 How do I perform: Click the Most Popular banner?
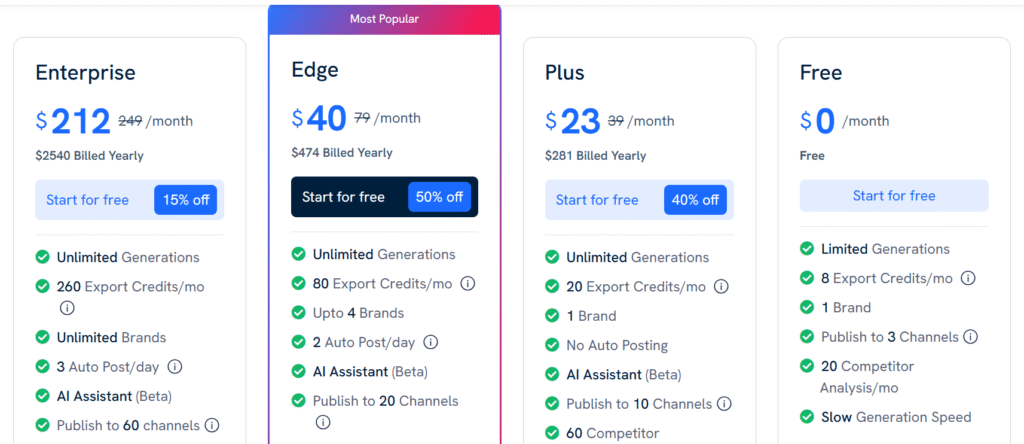pos(384,19)
